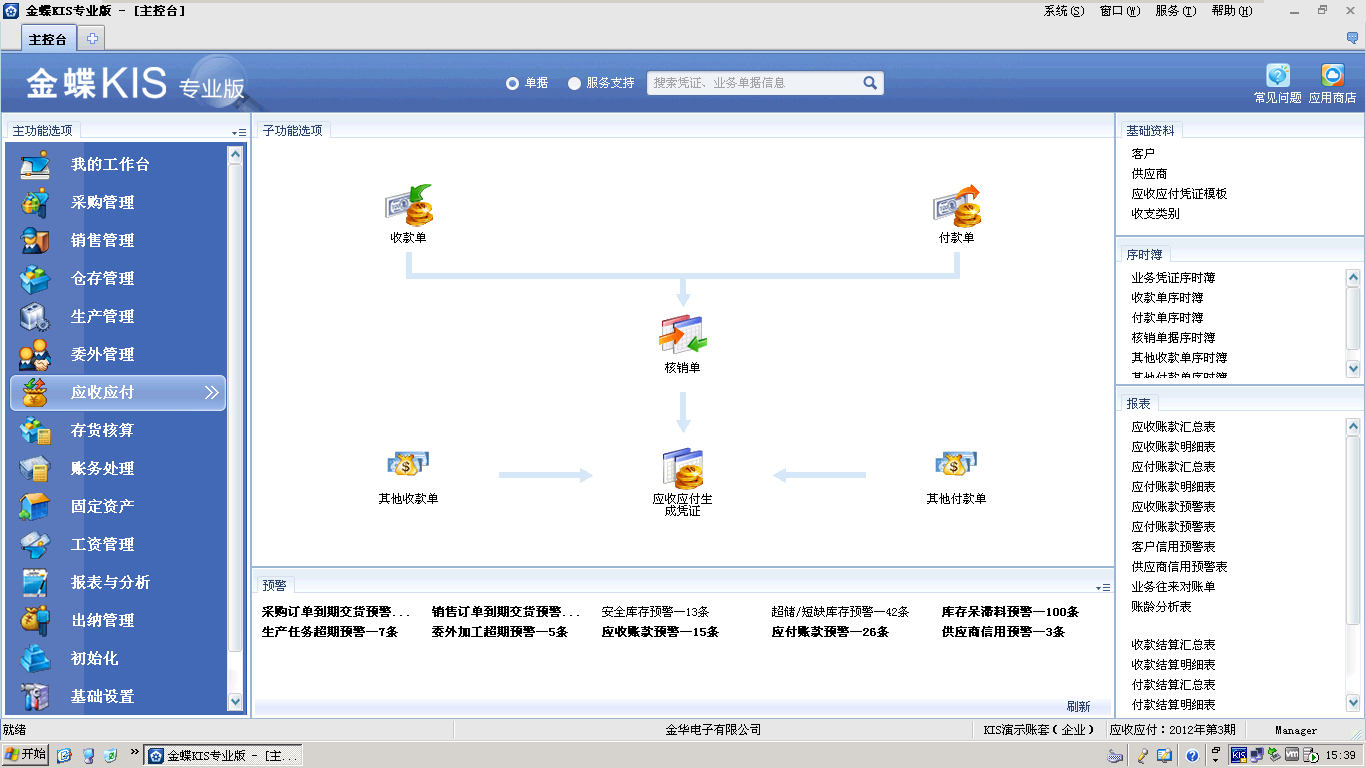Open 收款单序时簿 link
The height and width of the screenshot is (768, 1366).
[1167, 298]
